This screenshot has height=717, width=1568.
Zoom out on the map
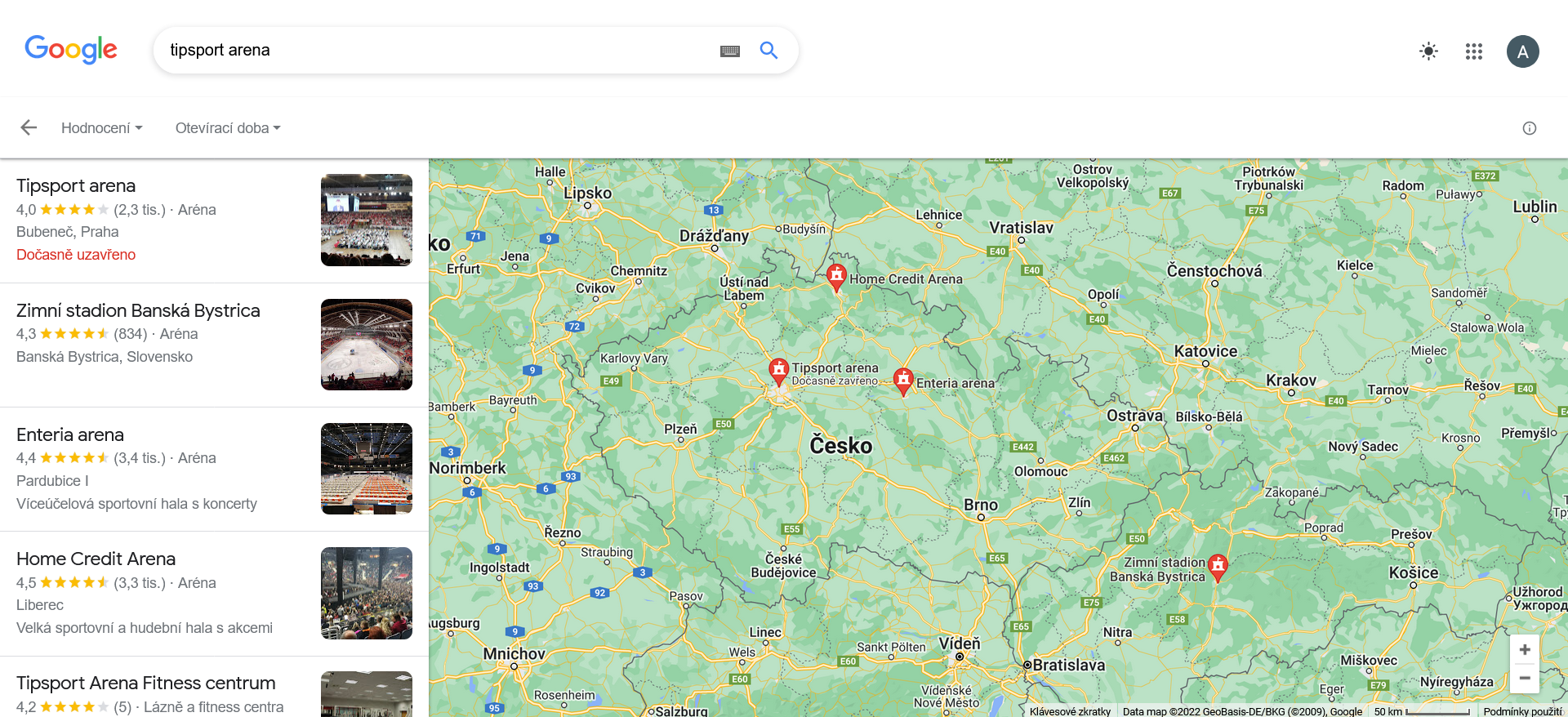(1525, 679)
